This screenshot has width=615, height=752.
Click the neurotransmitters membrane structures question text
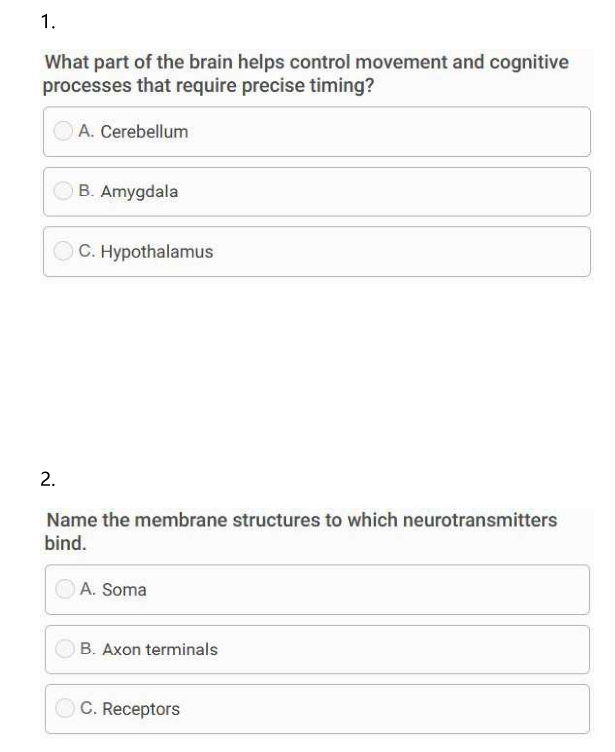point(301,532)
